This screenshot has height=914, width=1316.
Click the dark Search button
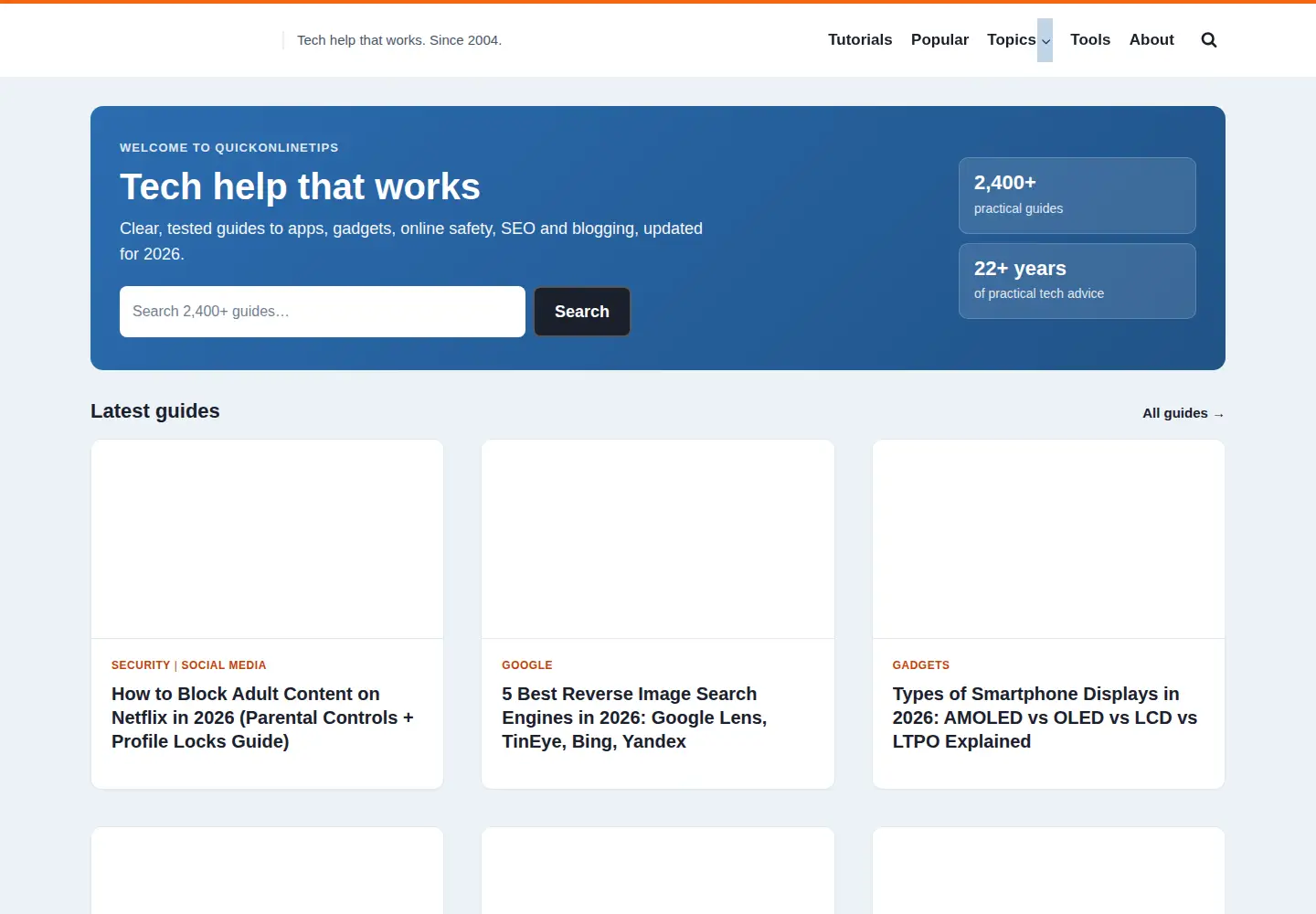582,312
